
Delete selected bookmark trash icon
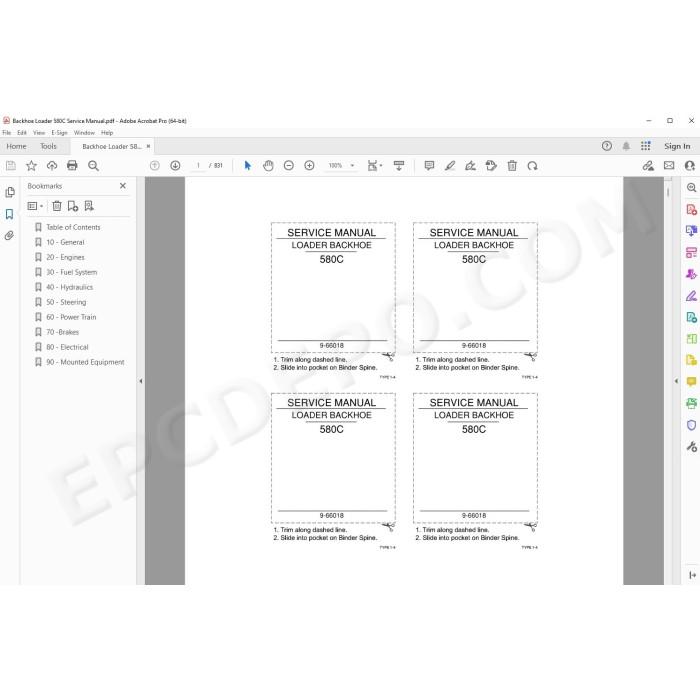click(x=57, y=206)
